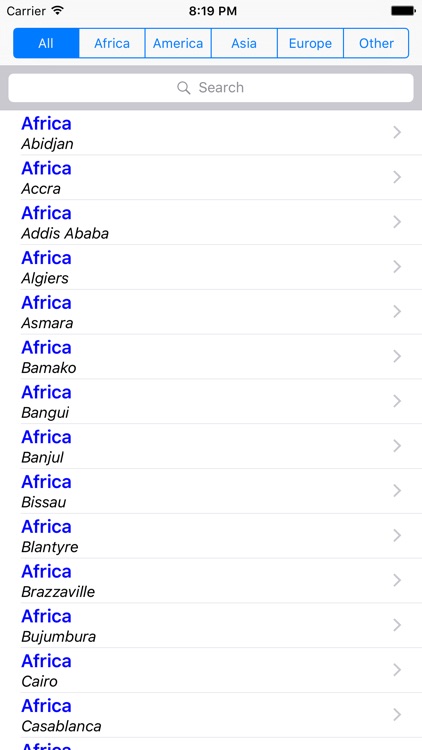
Task: Tap the arrow on the Brazzaville row
Action: coord(397,581)
